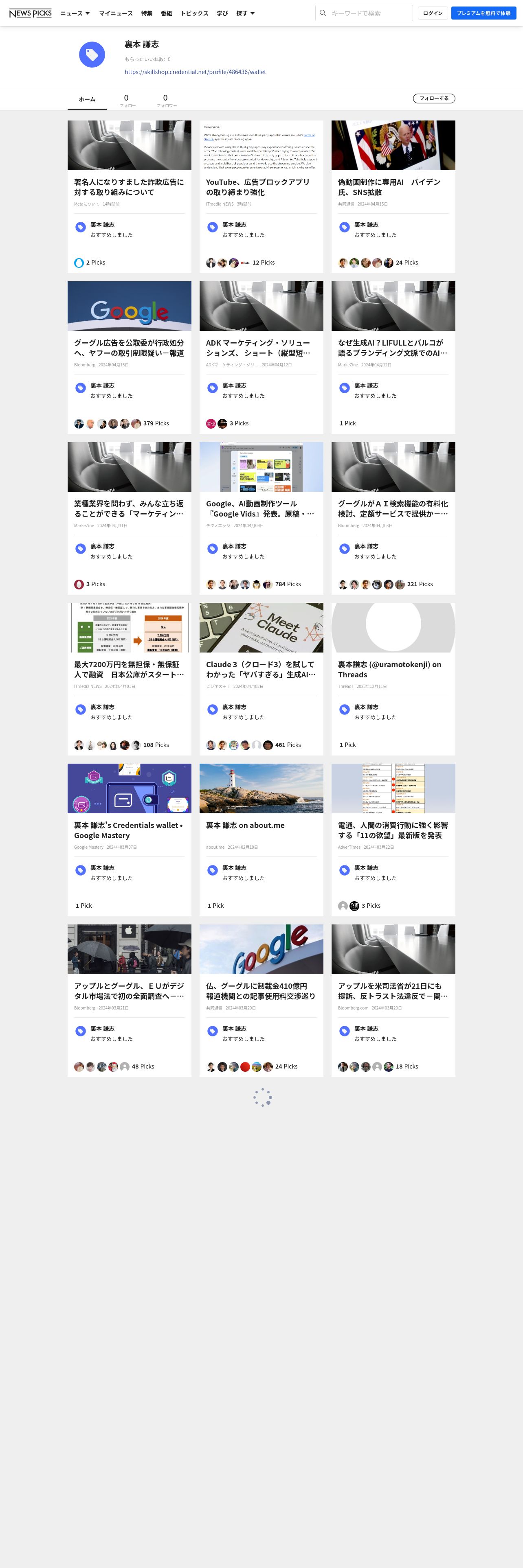Screen dimensions: 523x1568
Task: Open the 学び menu item
Action: (222, 13)
